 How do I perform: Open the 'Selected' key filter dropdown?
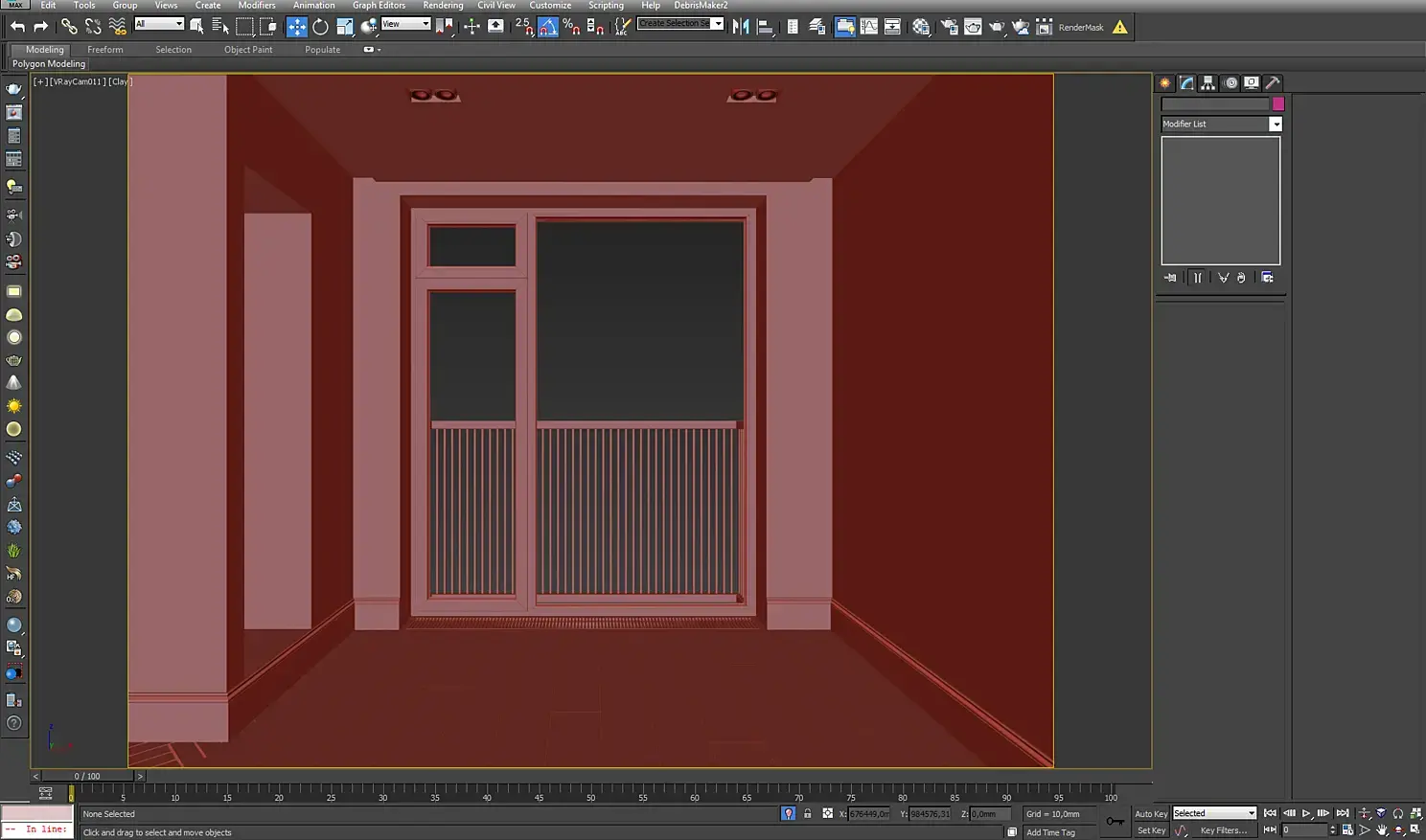(1214, 813)
